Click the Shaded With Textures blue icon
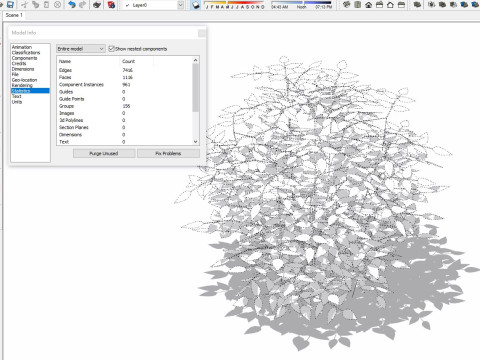Screen dimensions: 480x360 (x=464, y=5)
